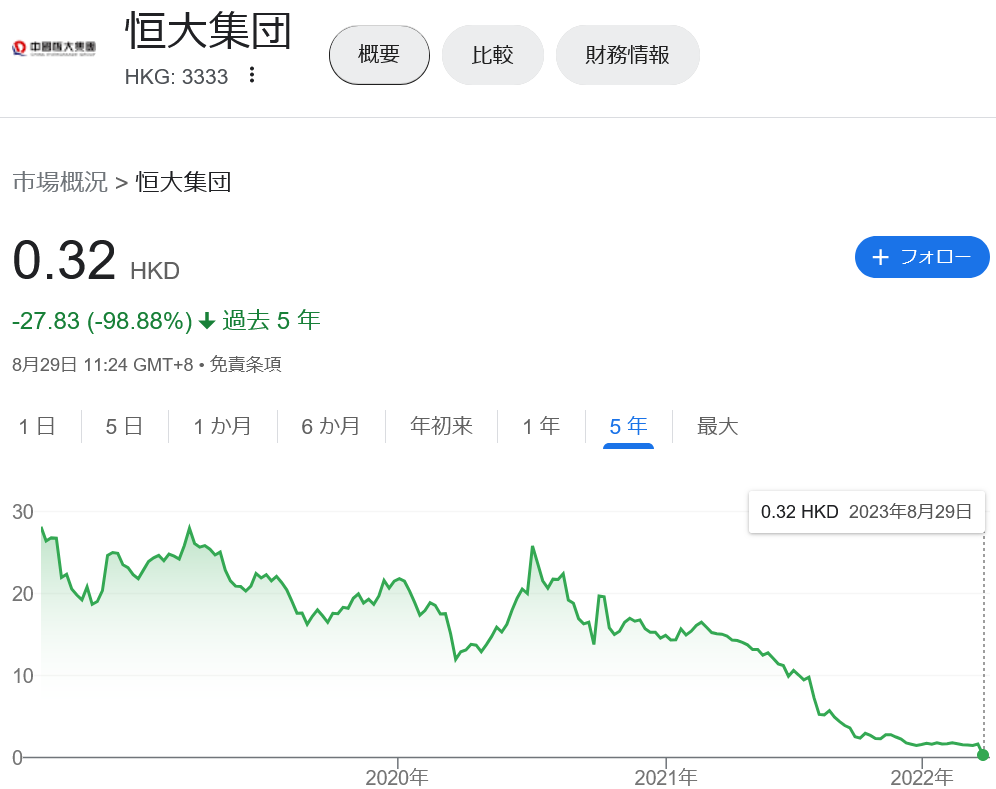
Task: Switch chart range to 1 年
Action: pyautogui.click(x=541, y=426)
